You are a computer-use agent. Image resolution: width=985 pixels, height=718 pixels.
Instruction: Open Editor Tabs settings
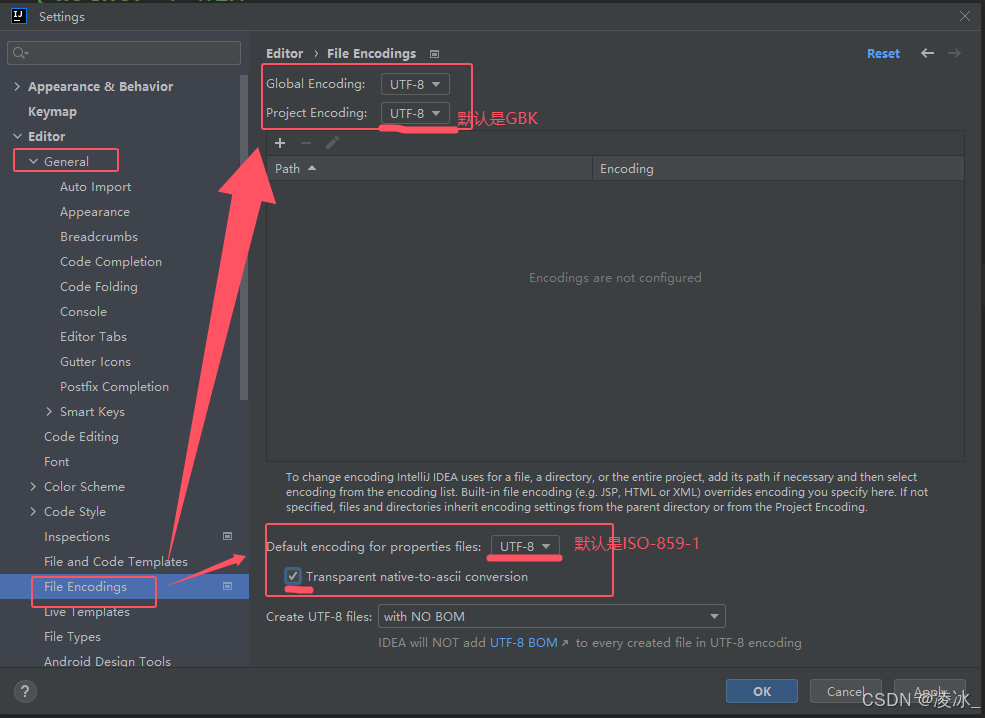pos(93,337)
